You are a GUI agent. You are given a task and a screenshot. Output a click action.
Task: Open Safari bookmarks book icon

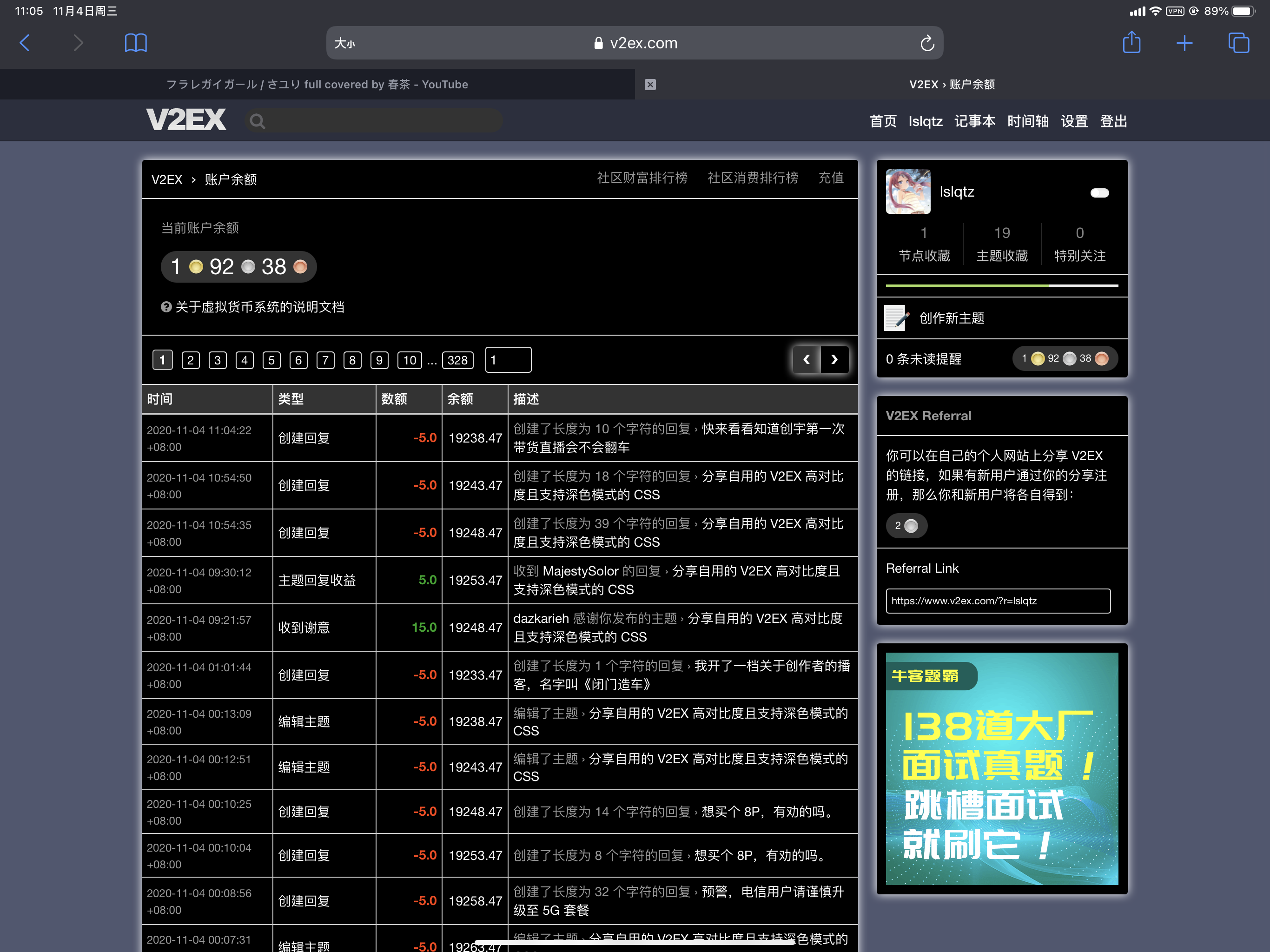tap(135, 43)
